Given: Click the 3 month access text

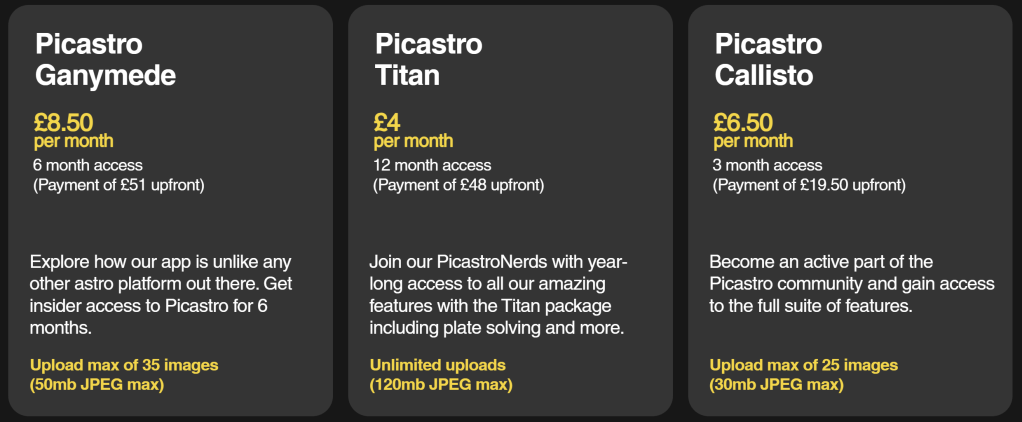Looking at the screenshot, I should click(768, 165).
